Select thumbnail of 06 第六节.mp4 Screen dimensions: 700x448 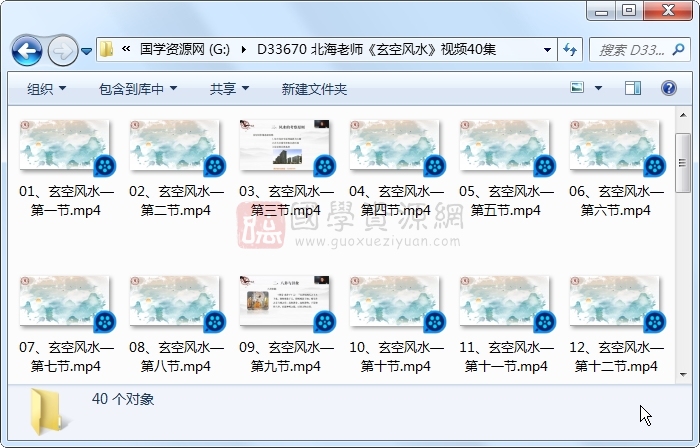(617, 149)
